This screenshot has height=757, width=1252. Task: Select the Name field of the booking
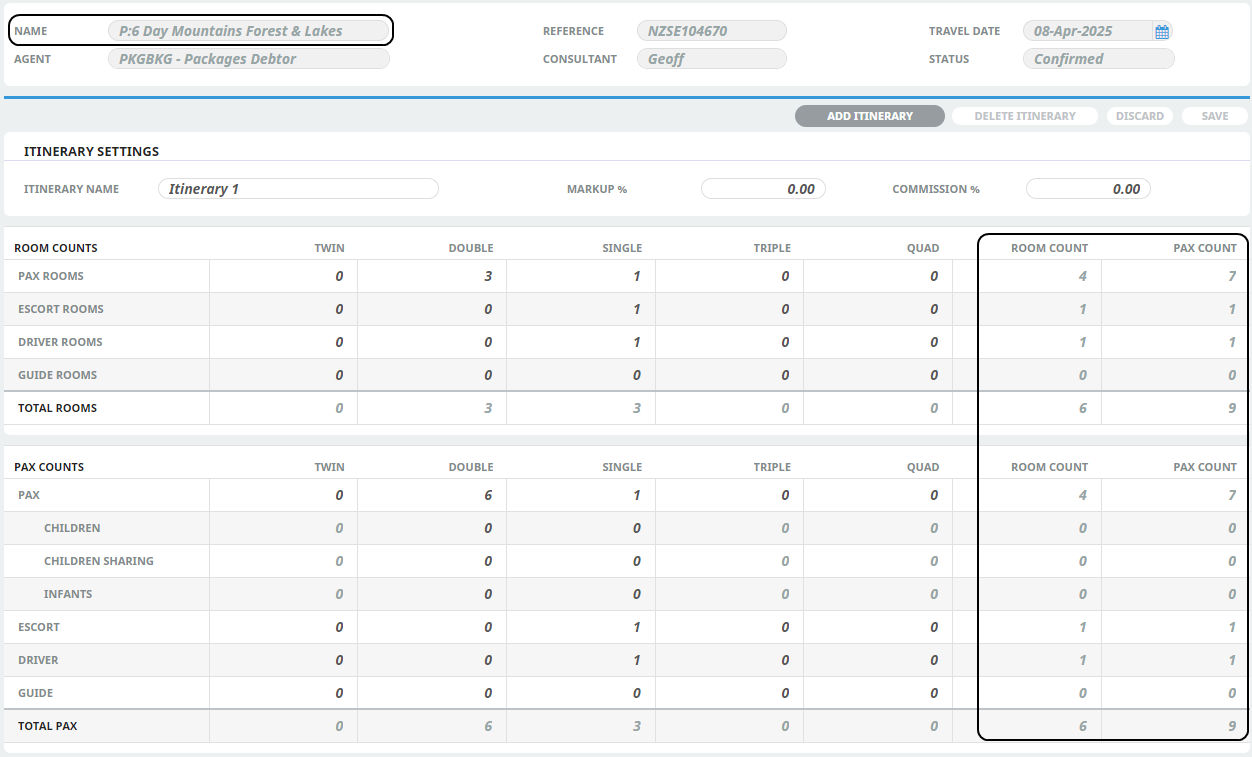248,31
